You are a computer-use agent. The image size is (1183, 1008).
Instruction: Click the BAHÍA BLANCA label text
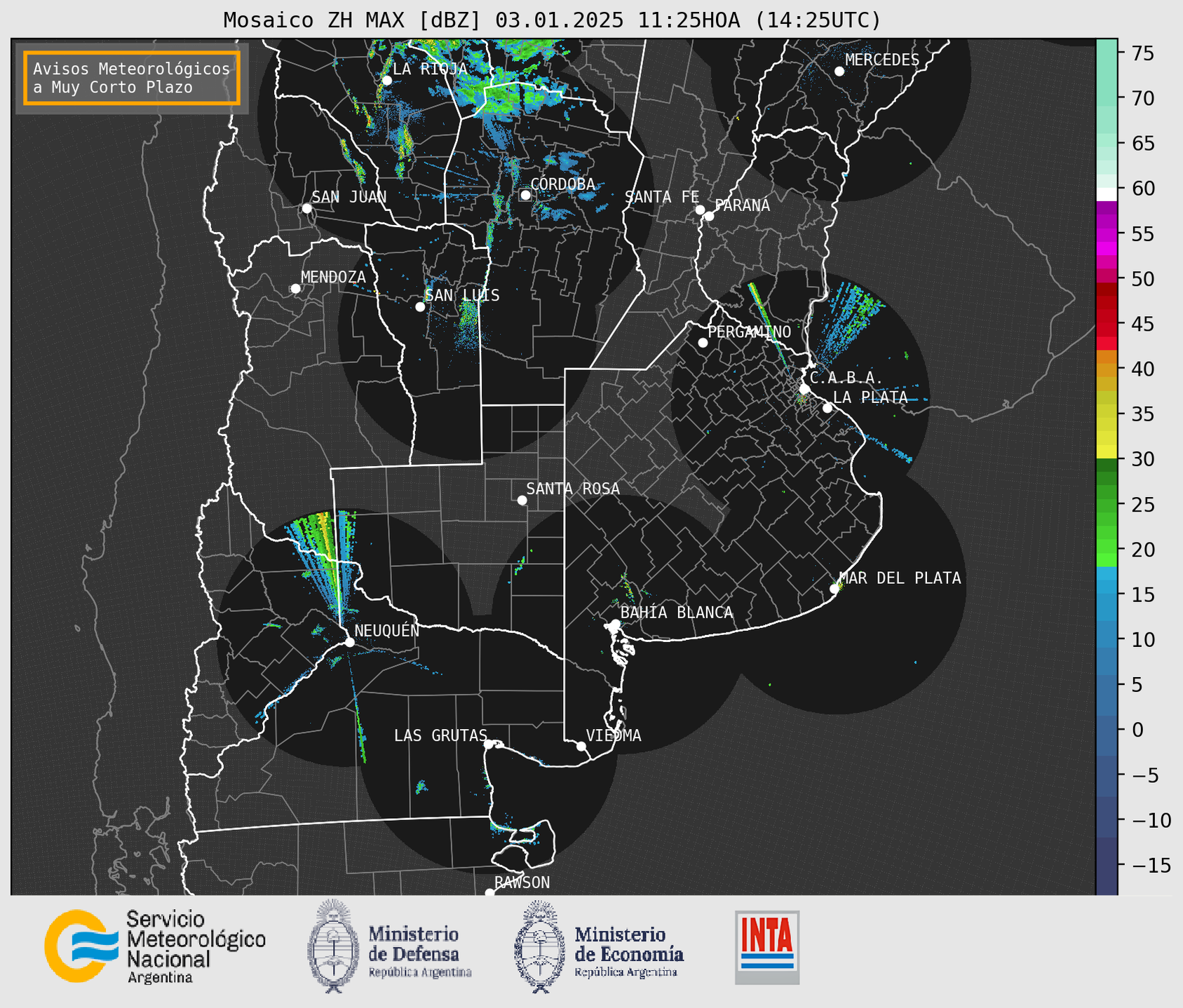(x=677, y=613)
